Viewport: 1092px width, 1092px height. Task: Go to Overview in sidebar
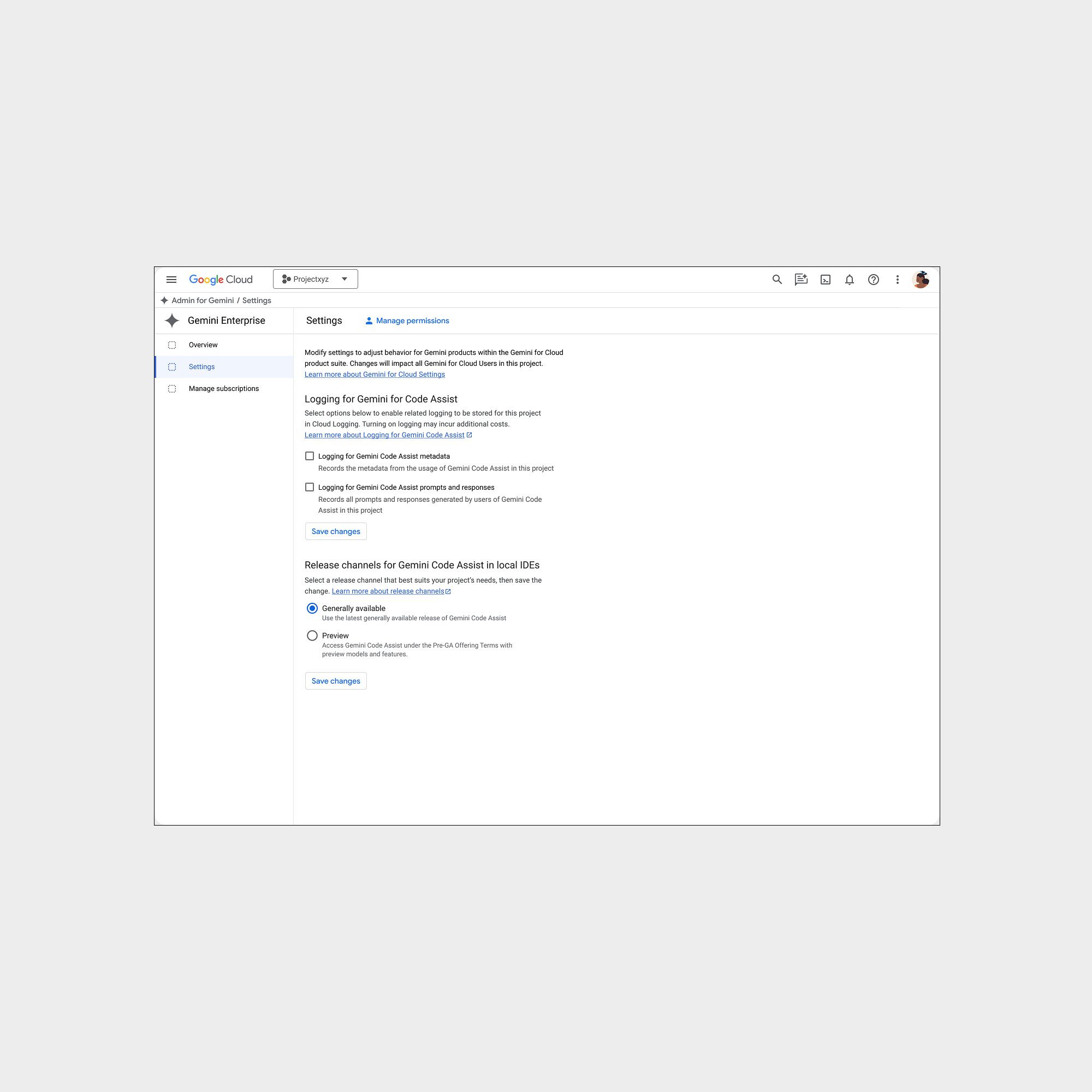click(x=224, y=345)
